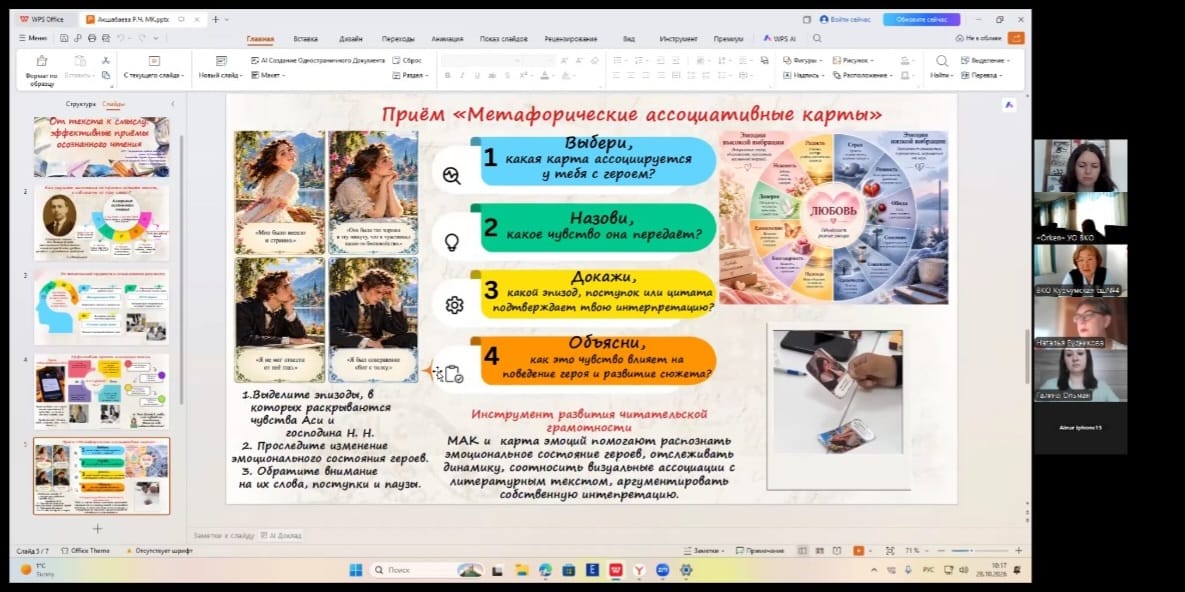Switch to the Вид ribbon tab
Viewport: 1185px width, 592px height.
[629, 39]
